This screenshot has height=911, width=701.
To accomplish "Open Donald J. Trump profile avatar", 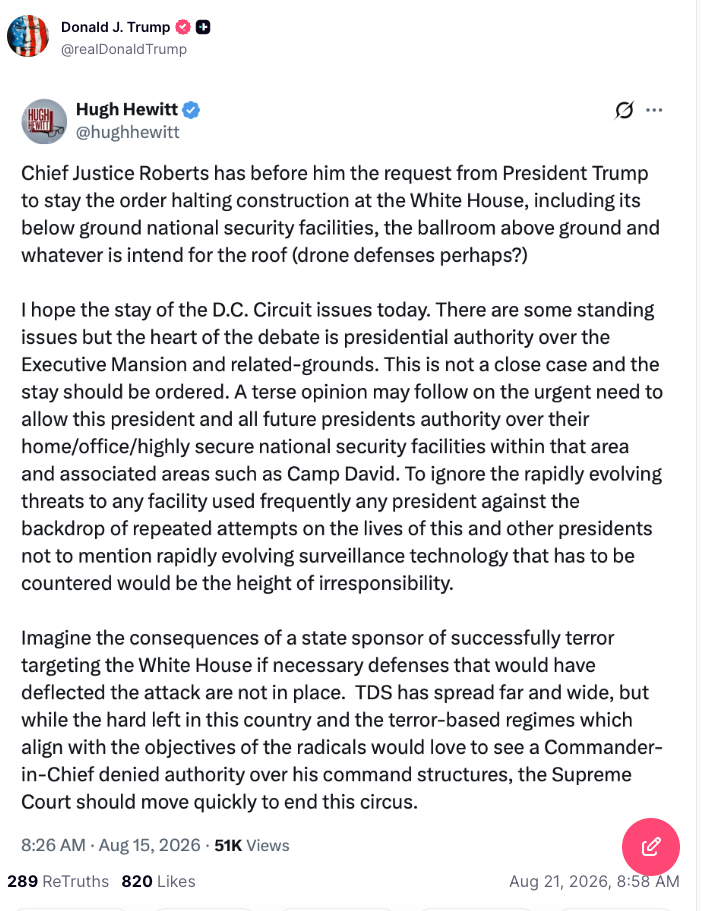I will click(x=28, y=36).
